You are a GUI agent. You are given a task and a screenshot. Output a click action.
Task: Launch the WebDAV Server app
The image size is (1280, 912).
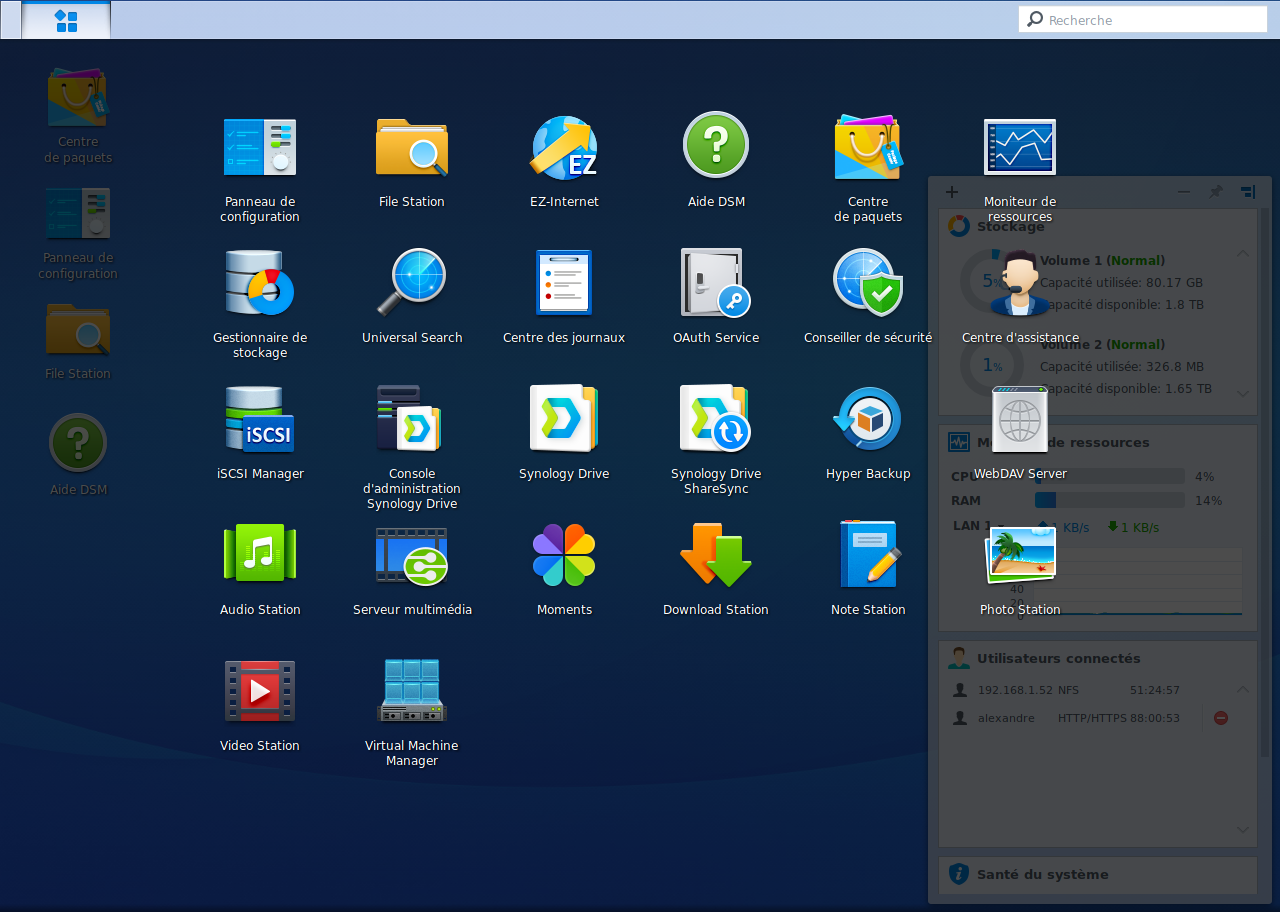(x=1020, y=422)
